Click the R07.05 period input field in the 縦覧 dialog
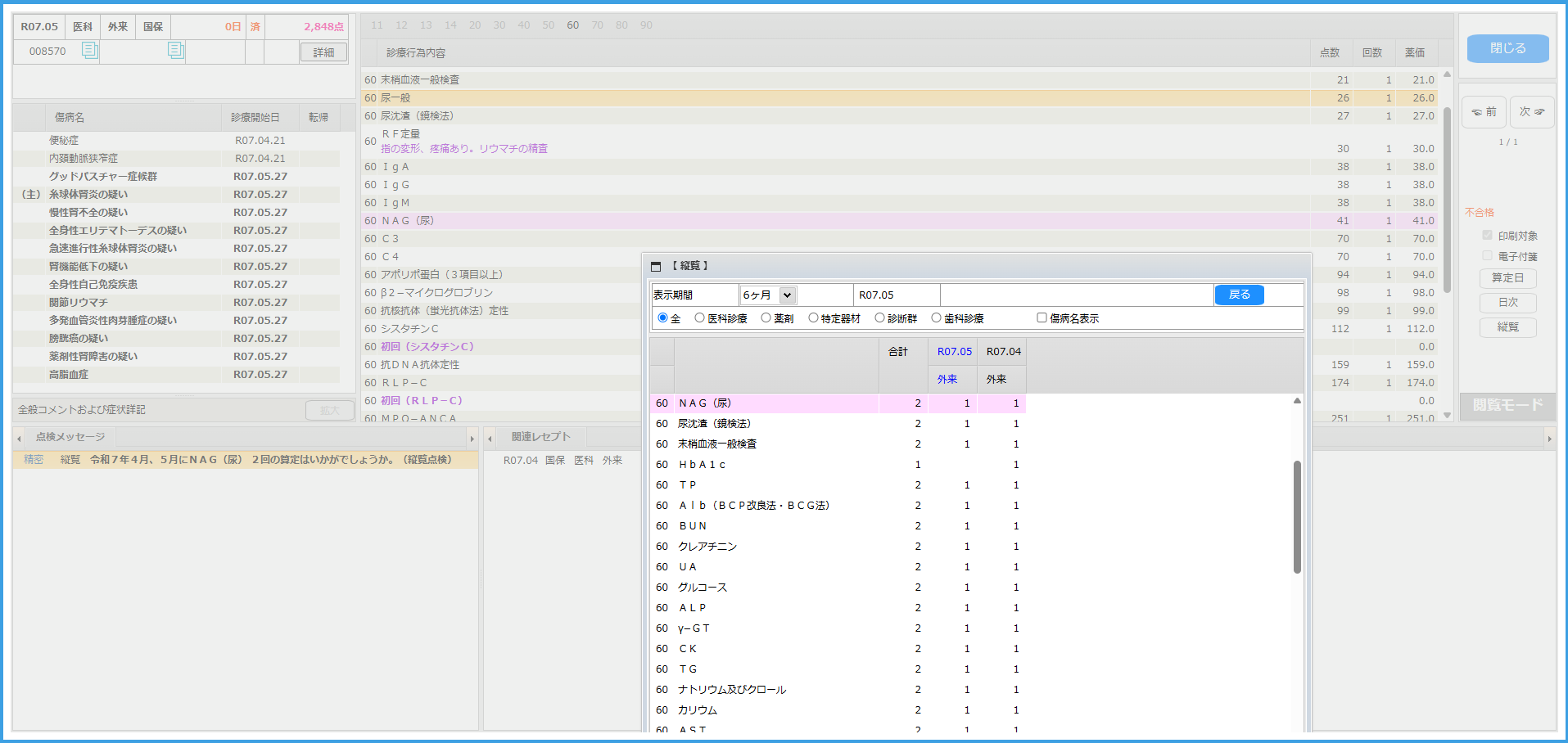 point(897,295)
